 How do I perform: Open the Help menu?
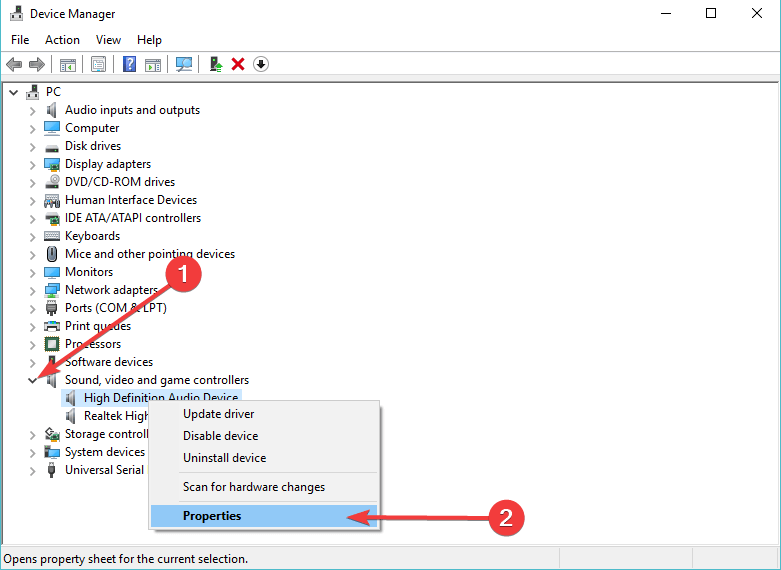coord(149,40)
